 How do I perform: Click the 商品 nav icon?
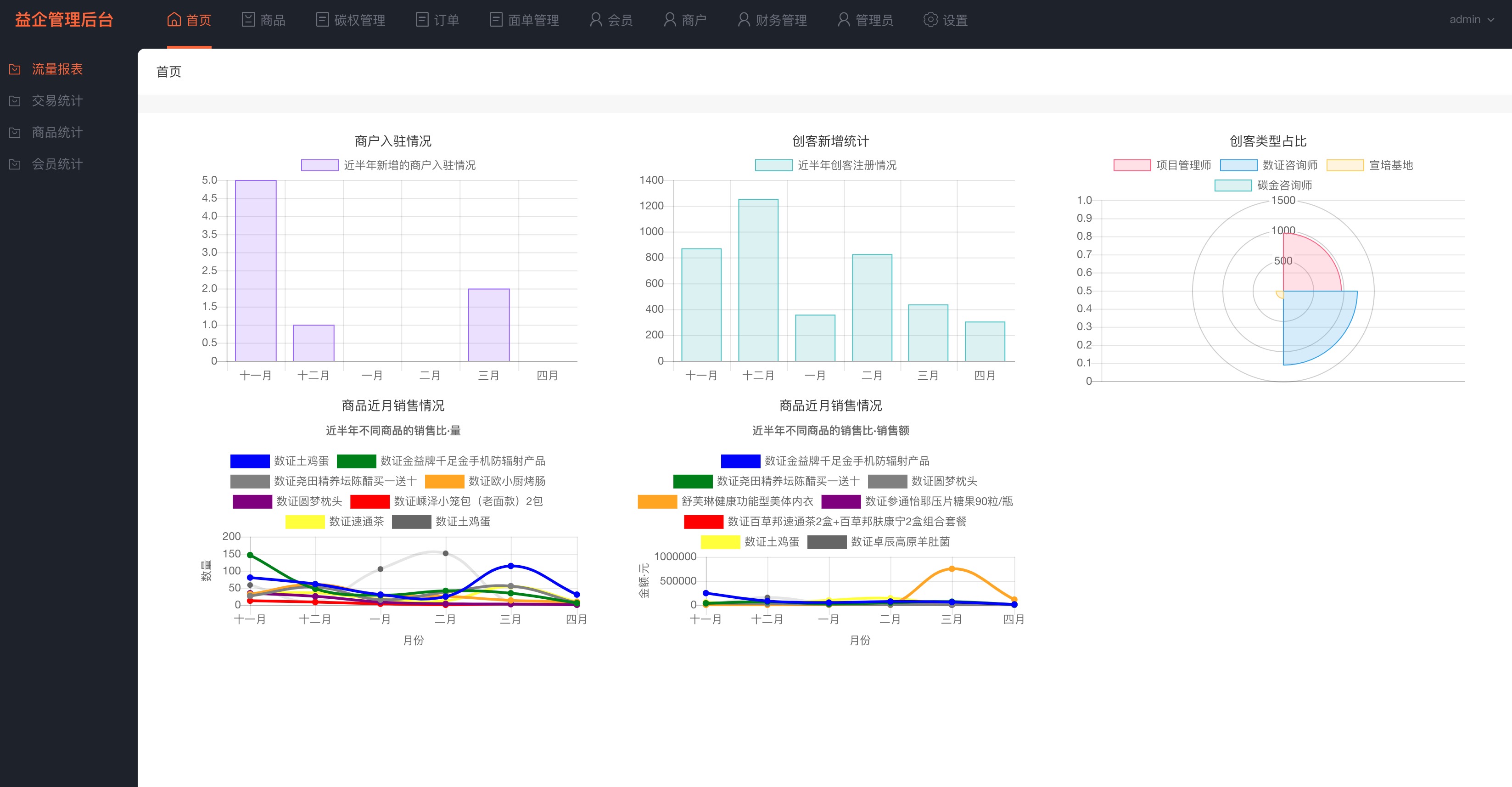coord(248,19)
